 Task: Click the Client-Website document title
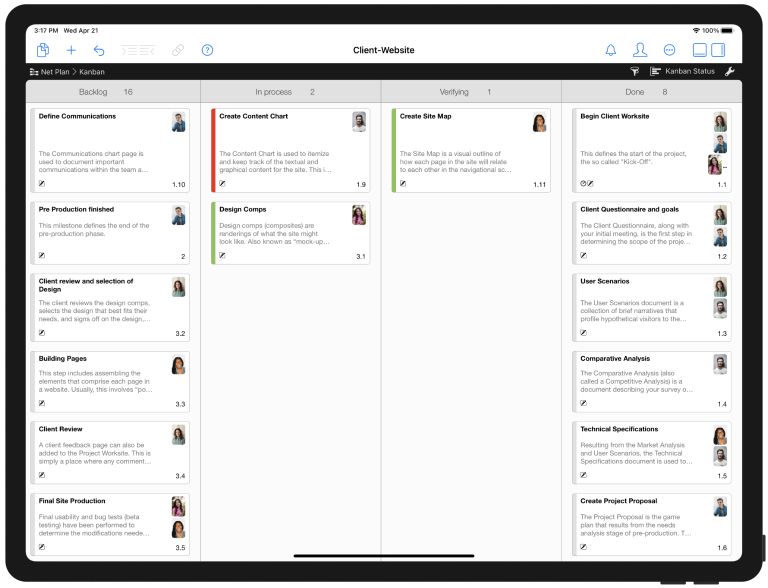pyautogui.click(x=384, y=50)
